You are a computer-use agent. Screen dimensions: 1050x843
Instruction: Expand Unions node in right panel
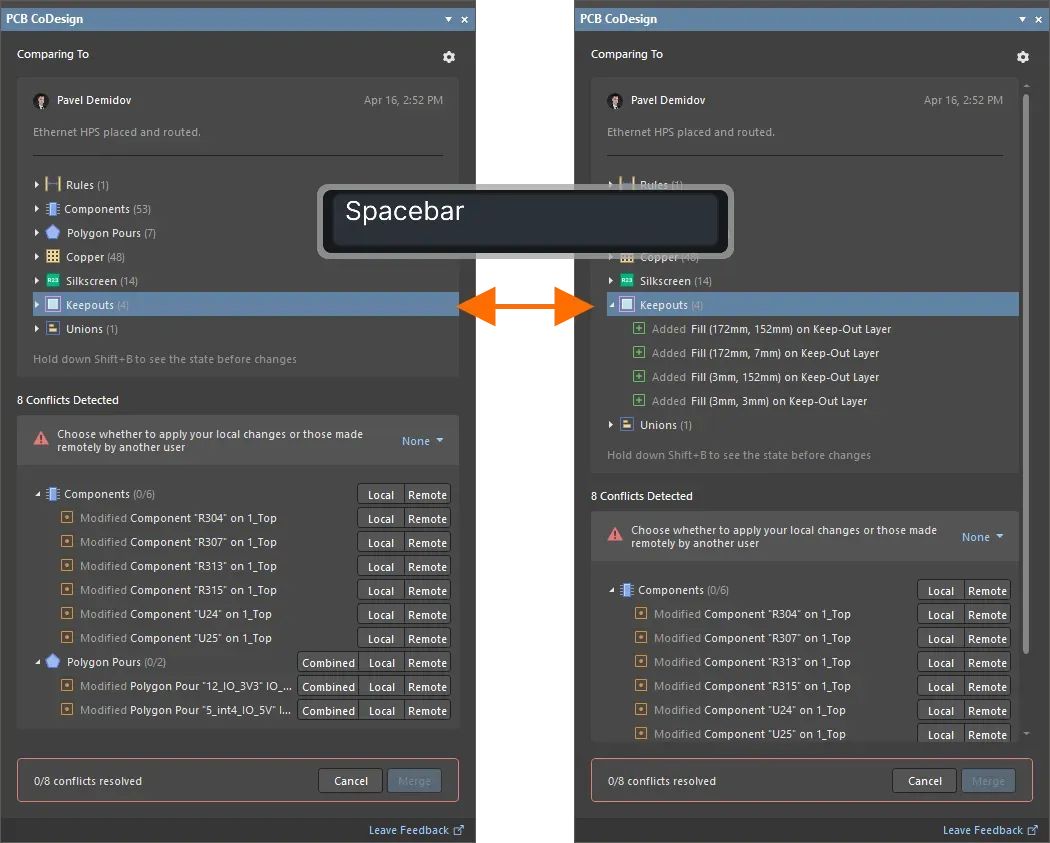click(x=611, y=425)
